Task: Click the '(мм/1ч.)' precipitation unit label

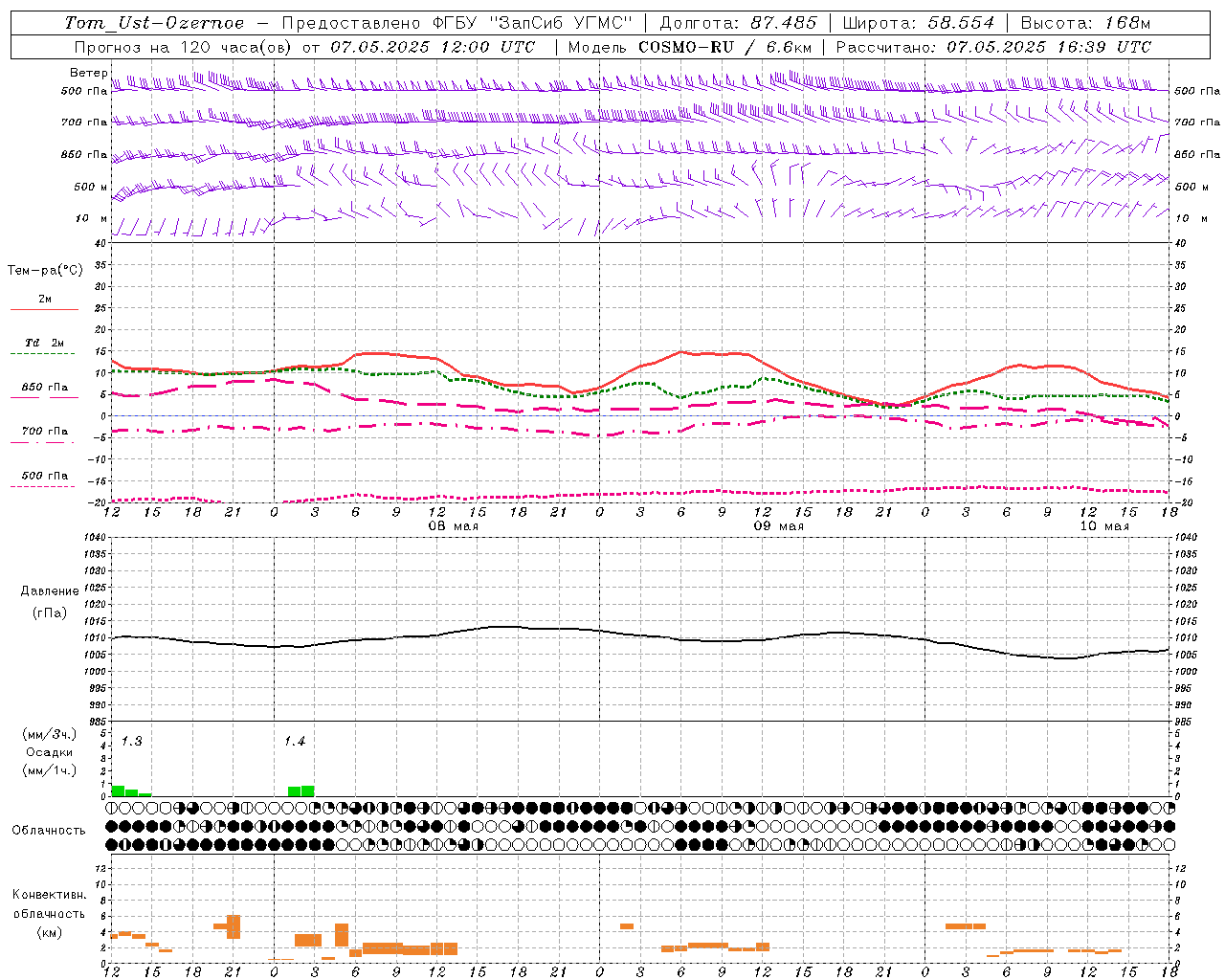Action: (50, 770)
